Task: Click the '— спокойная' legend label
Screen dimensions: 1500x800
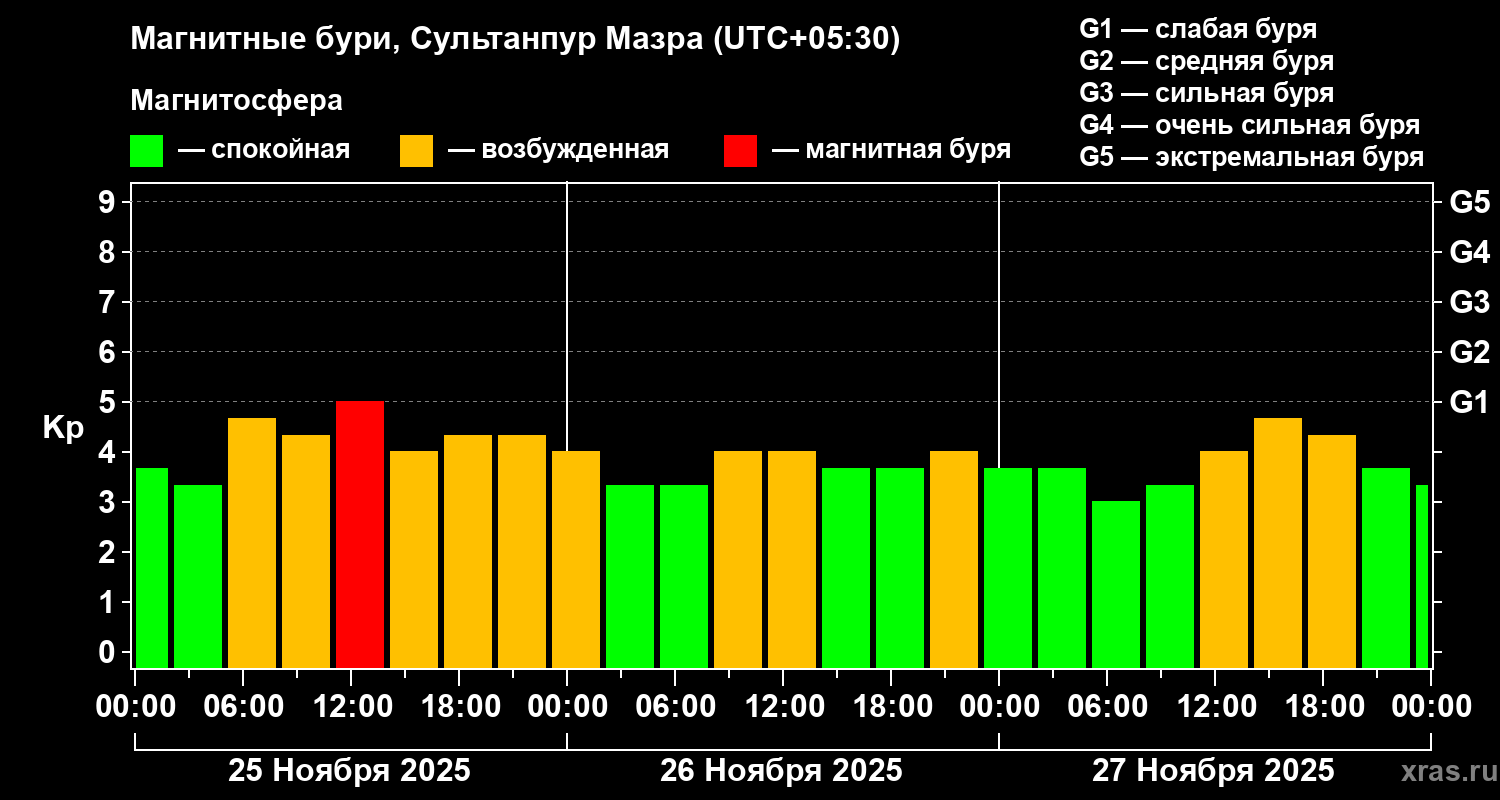Action: [x=264, y=151]
